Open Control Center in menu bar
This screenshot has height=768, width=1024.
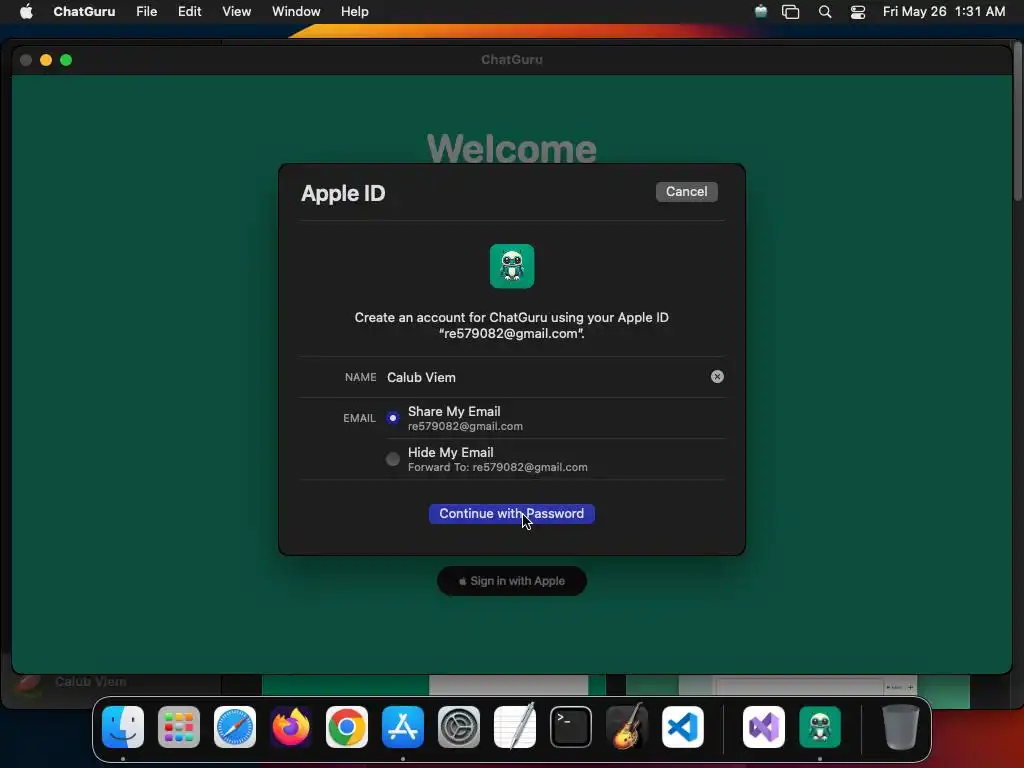pyautogui.click(x=857, y=11)
